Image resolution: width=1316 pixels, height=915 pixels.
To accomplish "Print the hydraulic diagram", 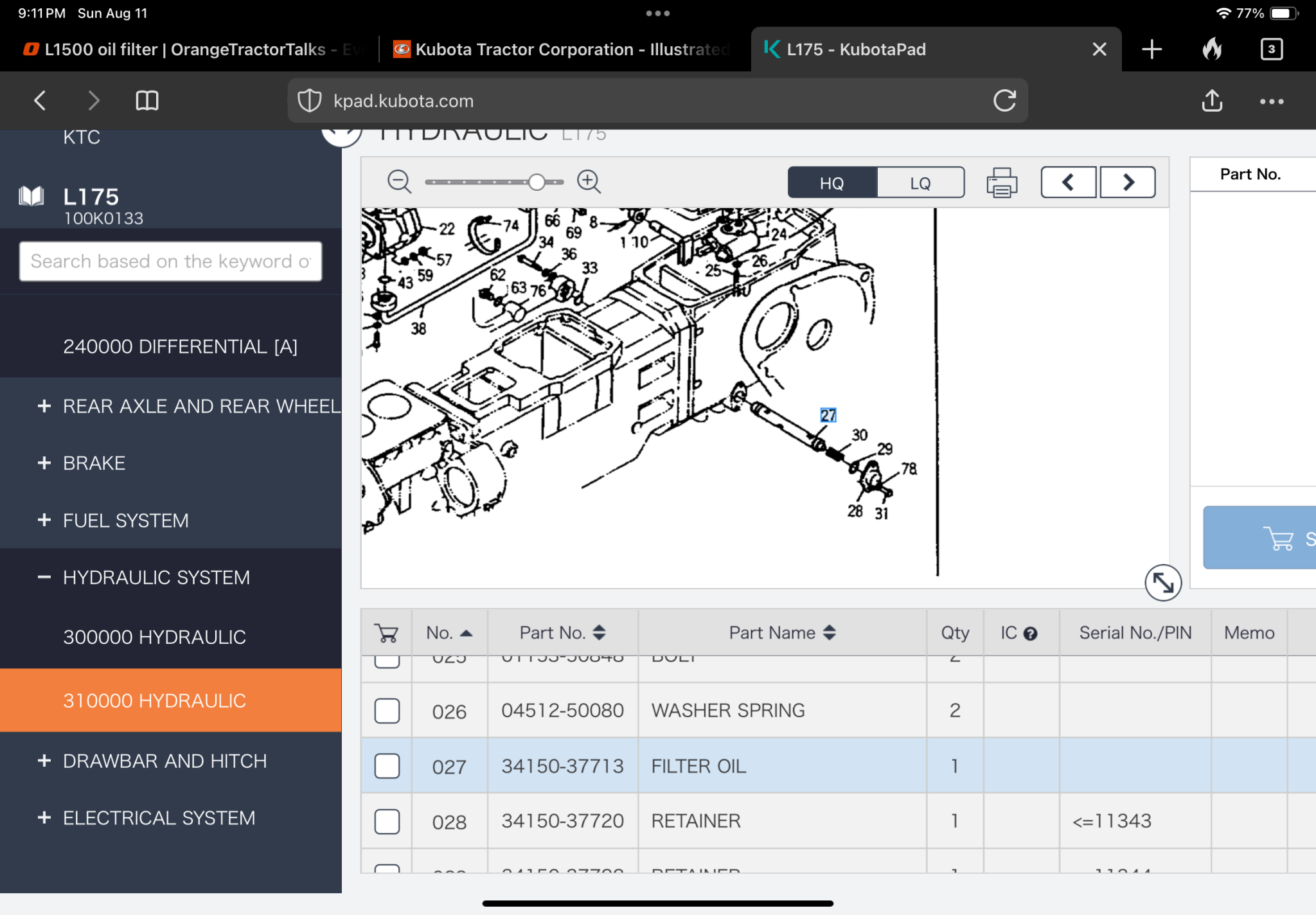I will pos(1001,182).
